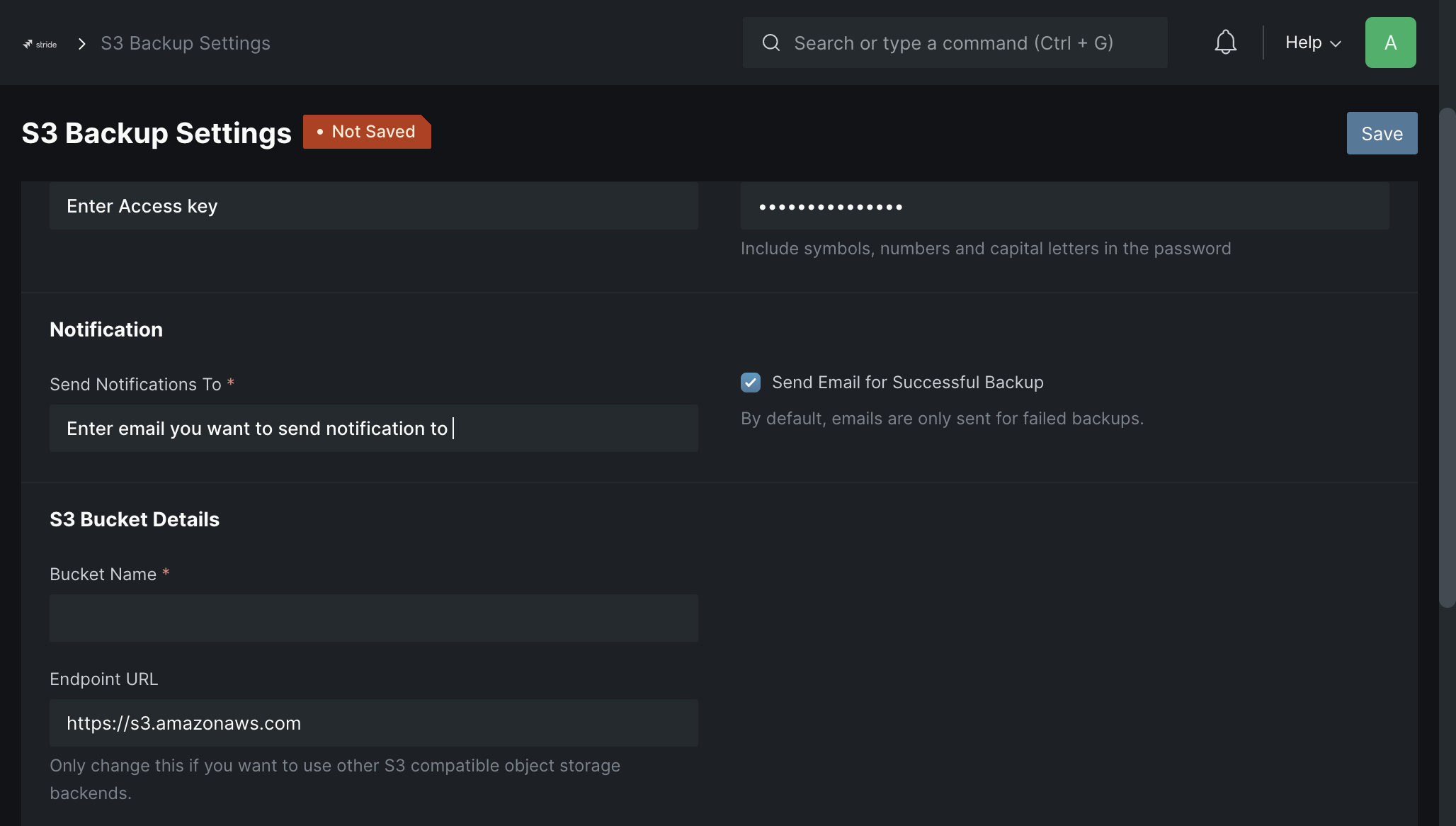Screen dimensions: 1456x826
Task: Click the Save button
Action: [x=1382, y=133]
